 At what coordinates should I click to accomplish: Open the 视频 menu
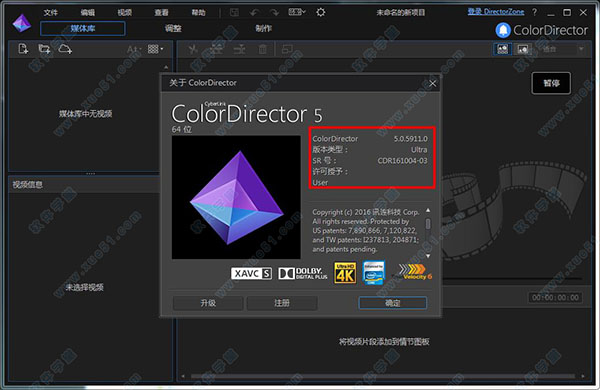coord(125,13)
